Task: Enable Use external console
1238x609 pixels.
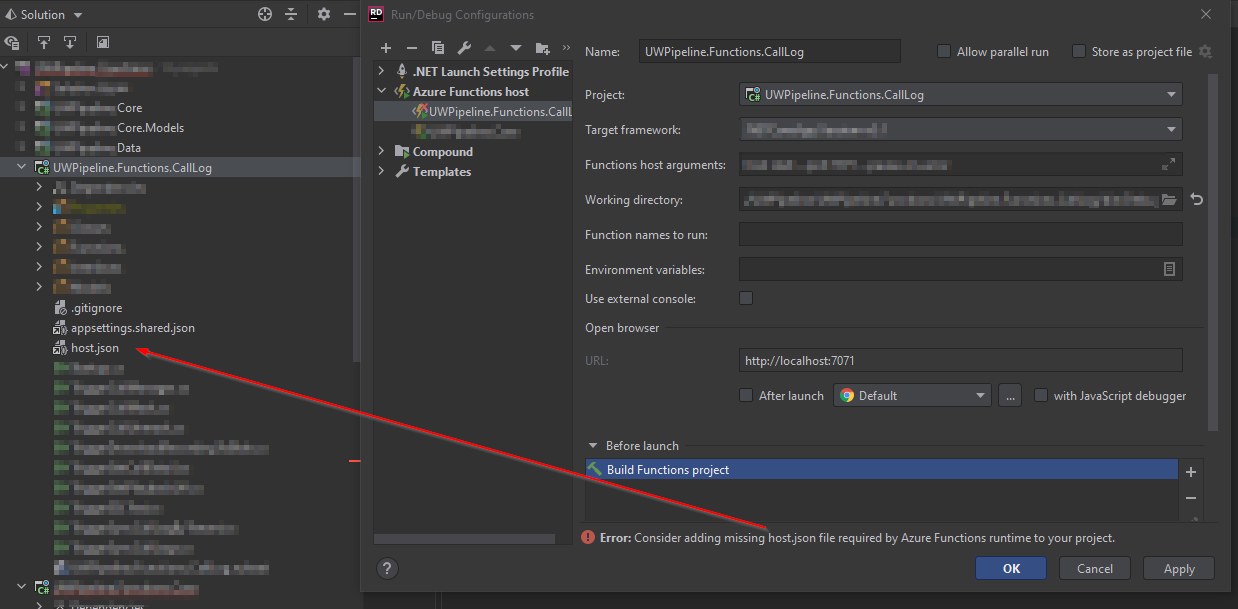Action: click(x=745, y=298)
